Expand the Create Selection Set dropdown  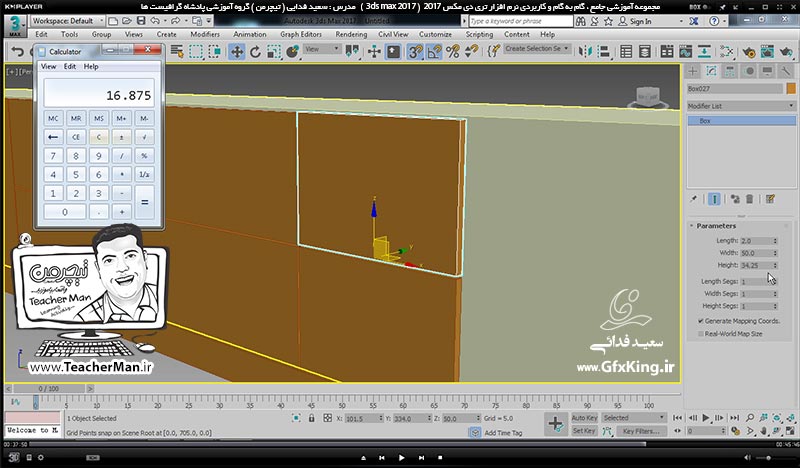tap(537, 48)
